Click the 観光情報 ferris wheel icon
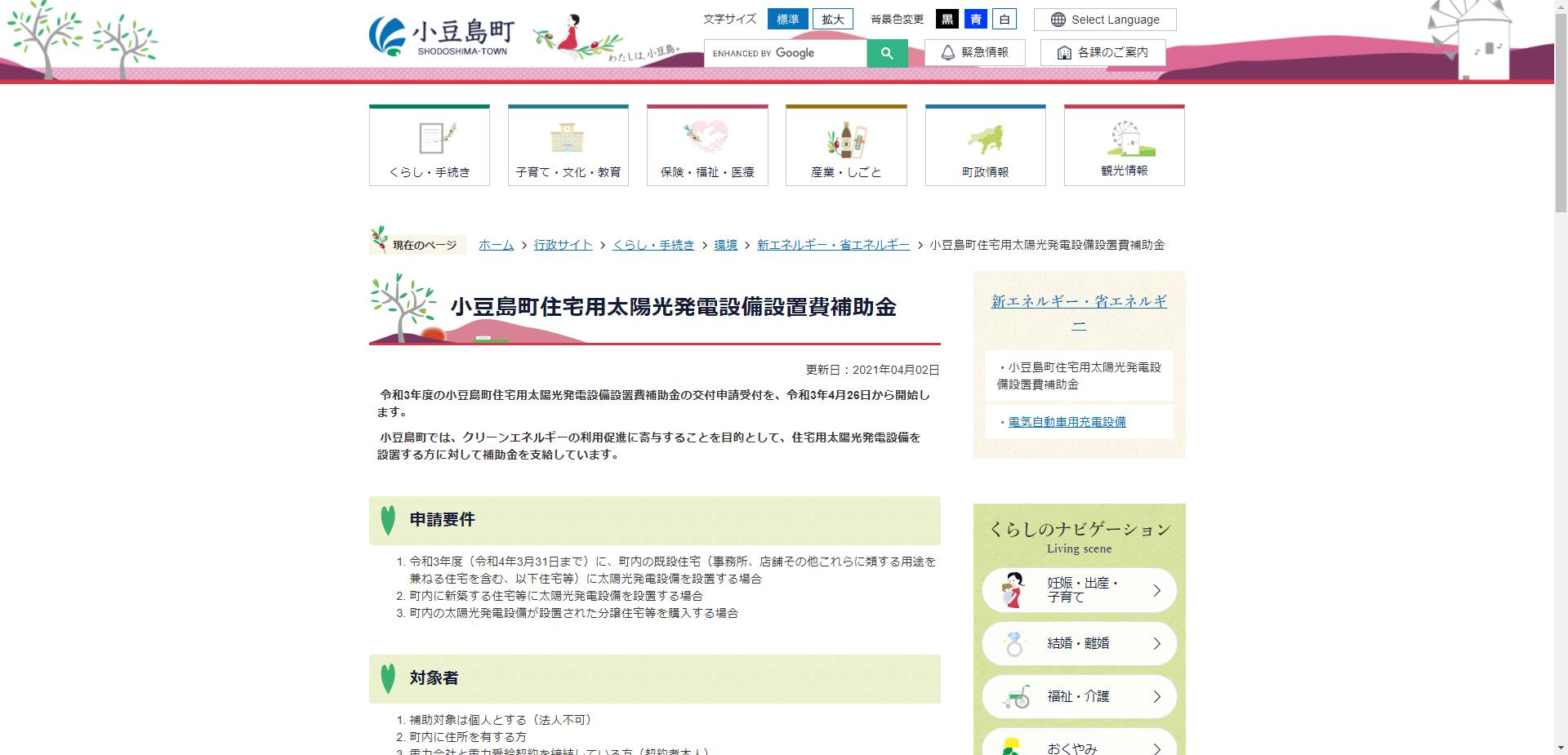The image size is (1568, 755). [x=1124, y=139]
